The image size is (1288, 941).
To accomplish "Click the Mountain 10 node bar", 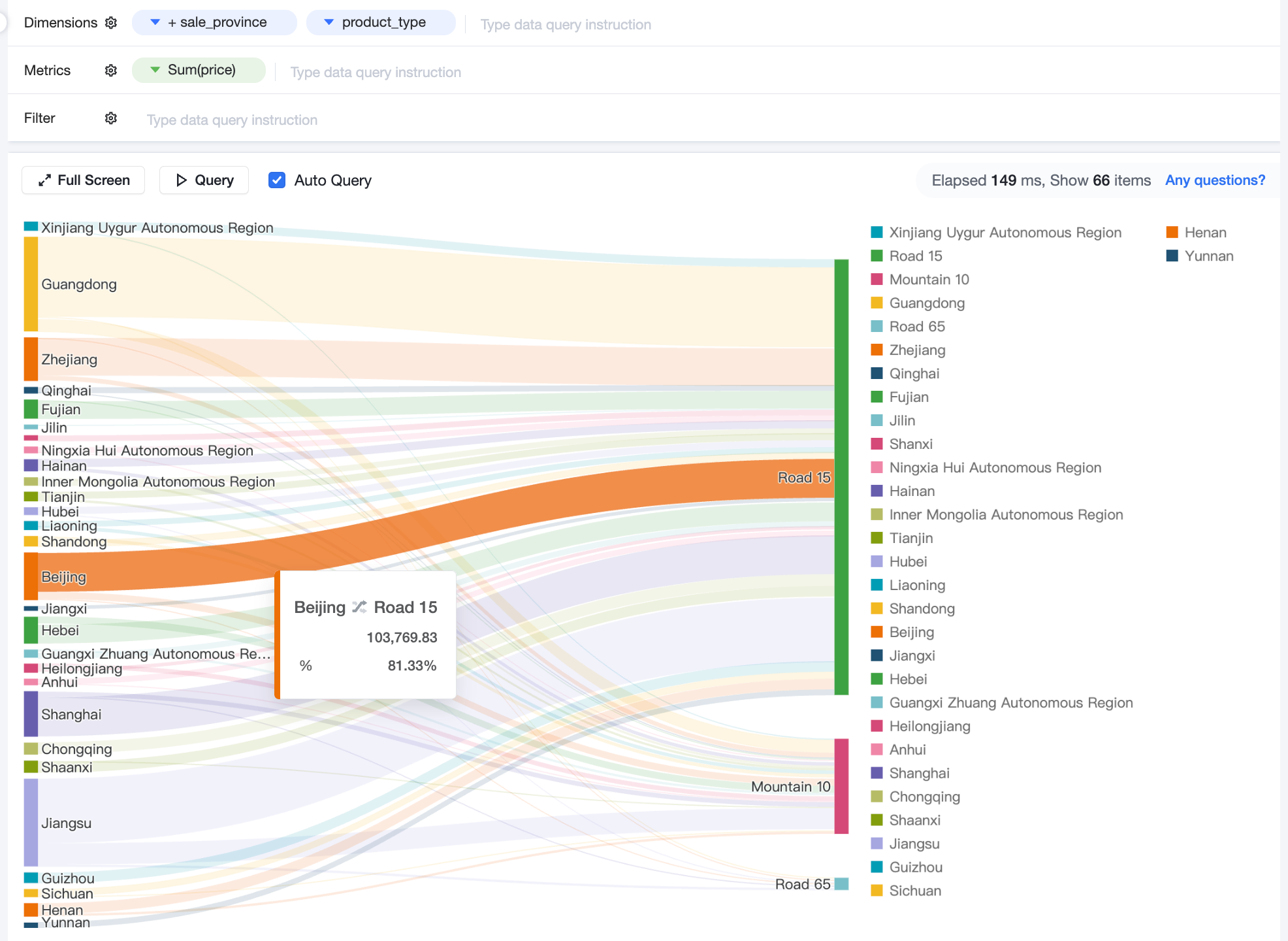I will 842,786.
